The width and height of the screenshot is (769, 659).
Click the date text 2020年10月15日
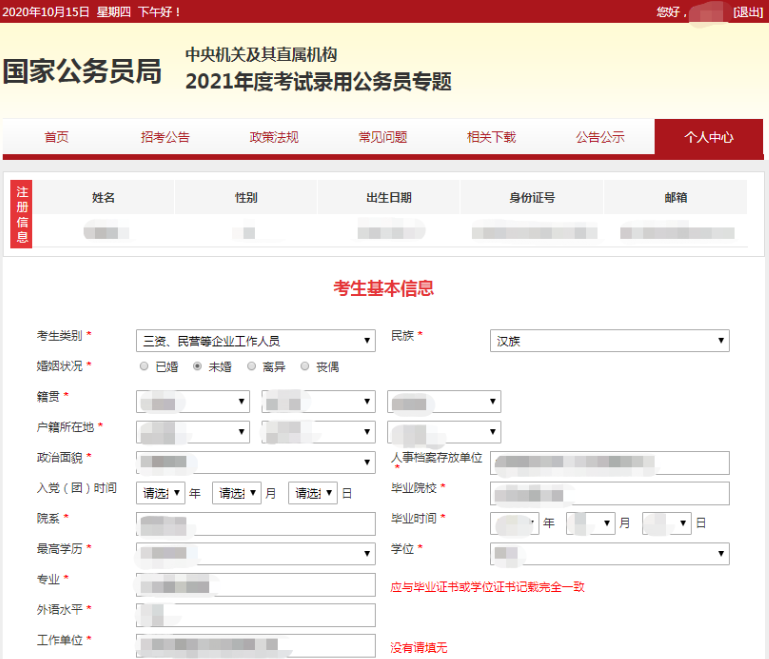point(46,12)
